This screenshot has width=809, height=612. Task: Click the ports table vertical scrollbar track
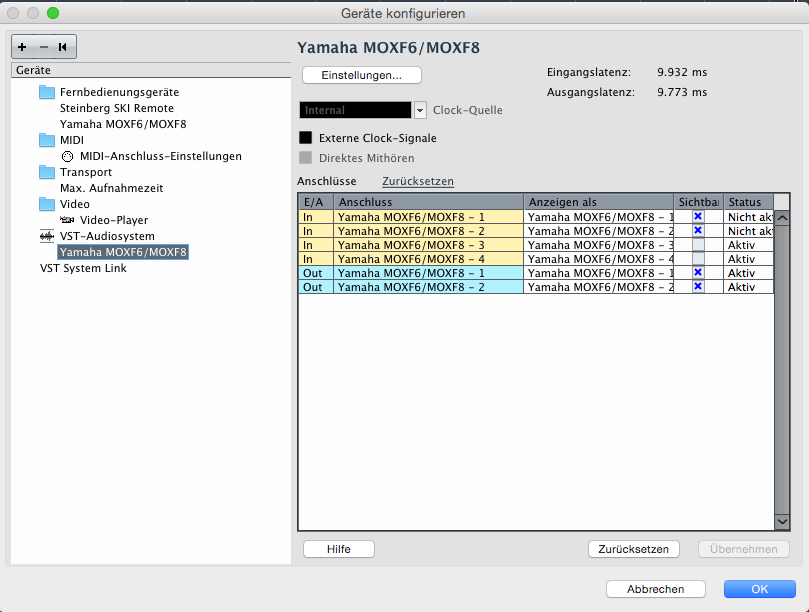[782, 369]
